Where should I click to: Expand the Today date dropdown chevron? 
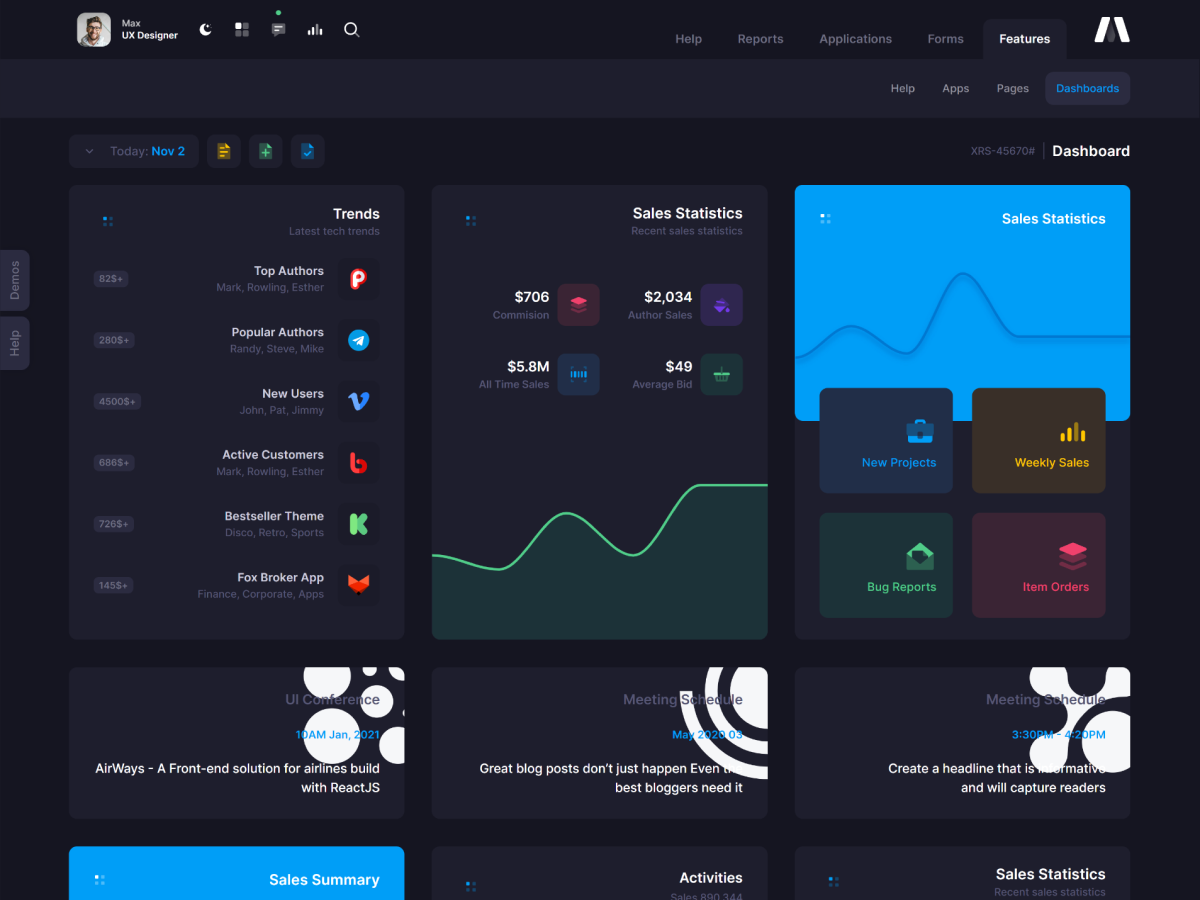89,151
